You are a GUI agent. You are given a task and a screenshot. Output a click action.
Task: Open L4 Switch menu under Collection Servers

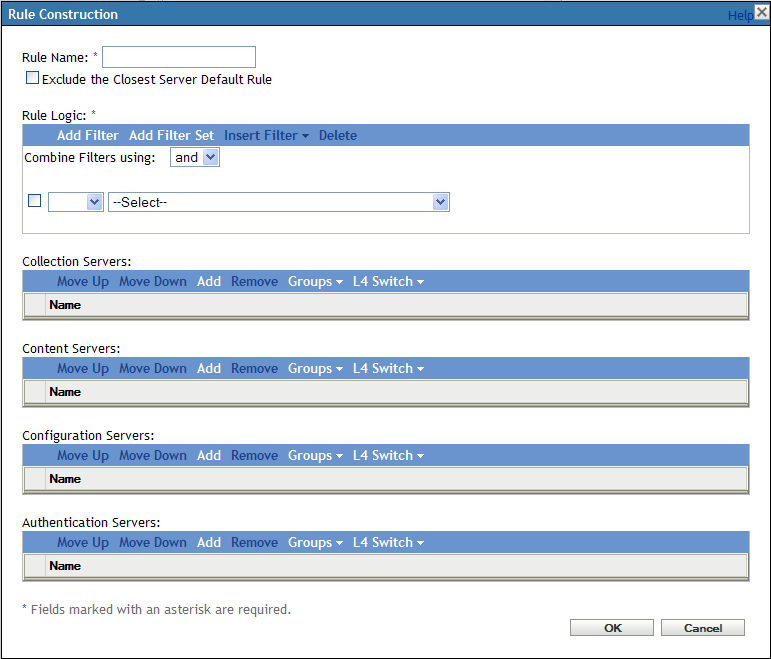tap(388, 281)
